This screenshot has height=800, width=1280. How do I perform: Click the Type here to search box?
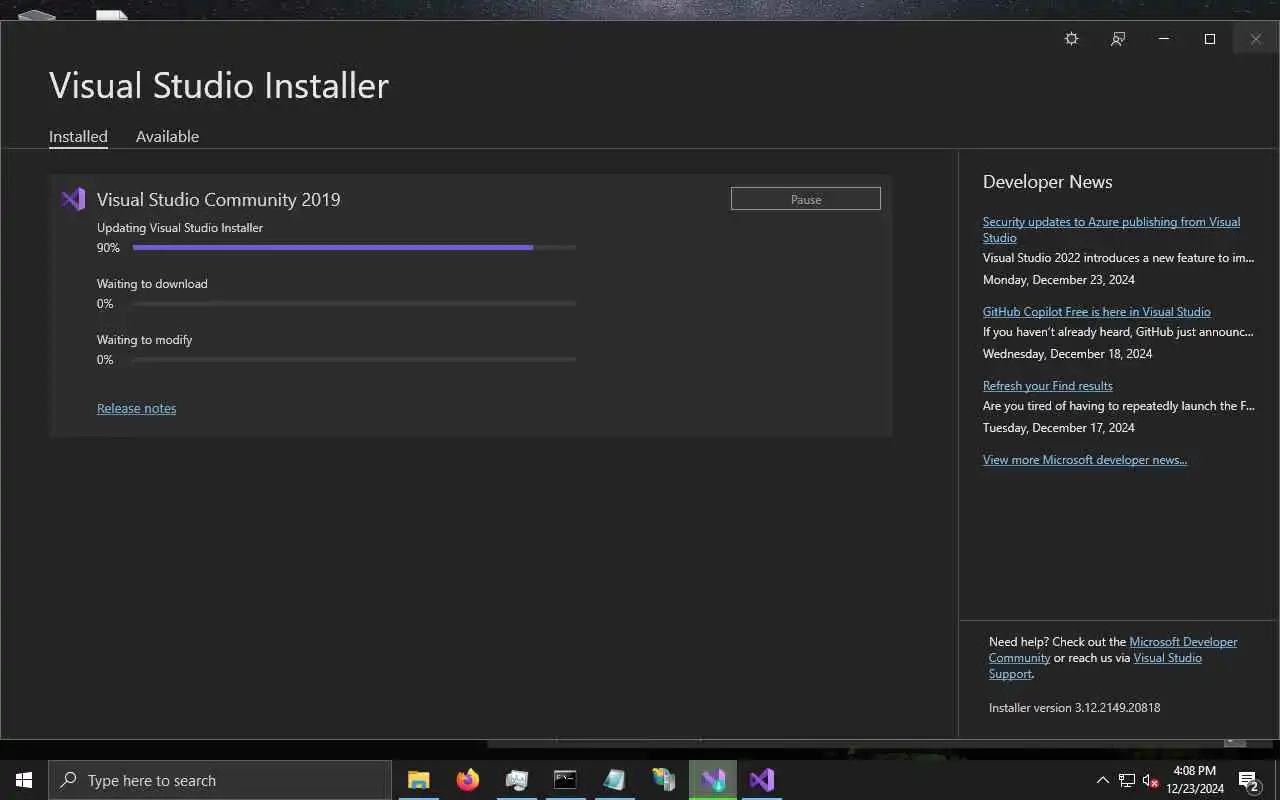coord(220,780)
